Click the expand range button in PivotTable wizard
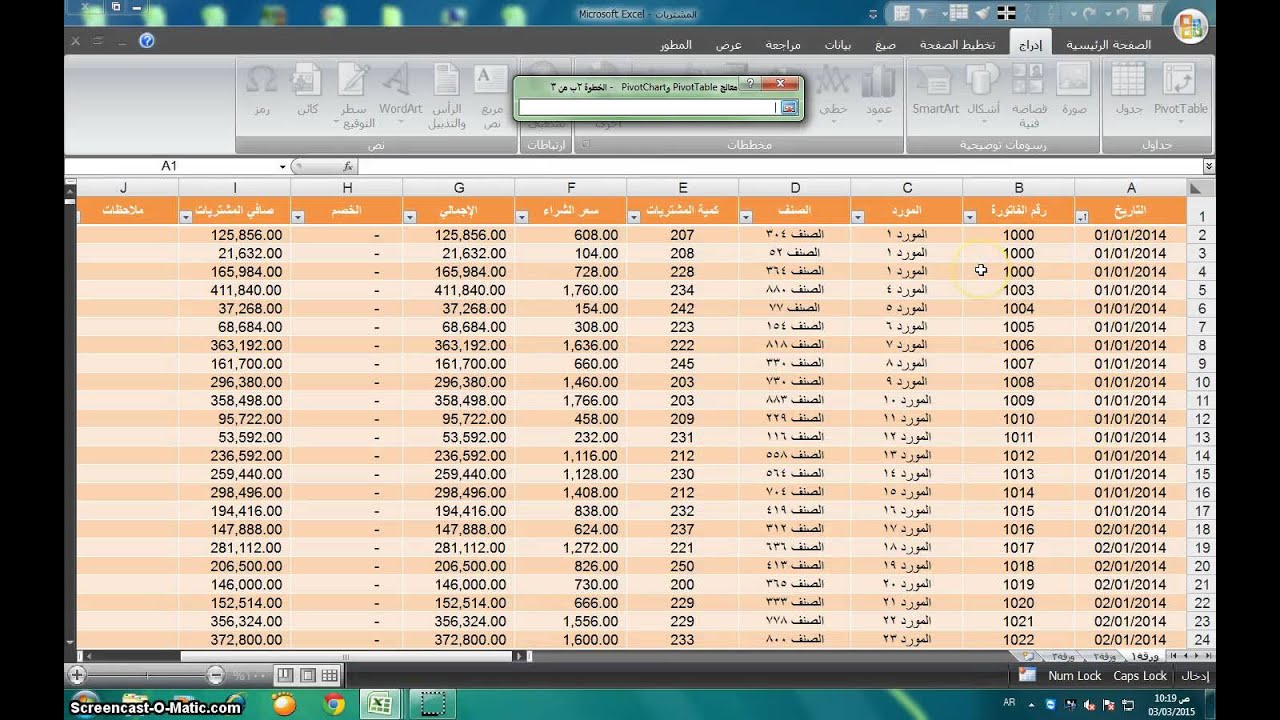The width and height of the screenshot is (1280, 720). [789, 107]
